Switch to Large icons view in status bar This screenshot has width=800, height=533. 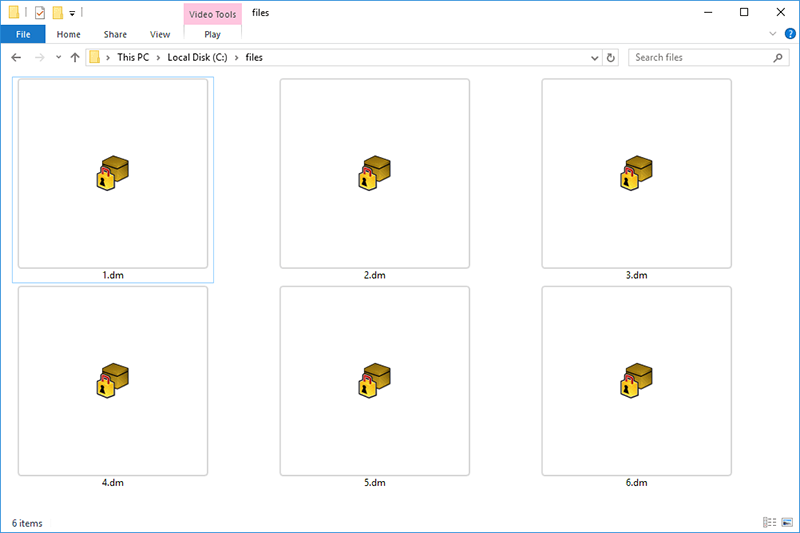click(786, 522)
